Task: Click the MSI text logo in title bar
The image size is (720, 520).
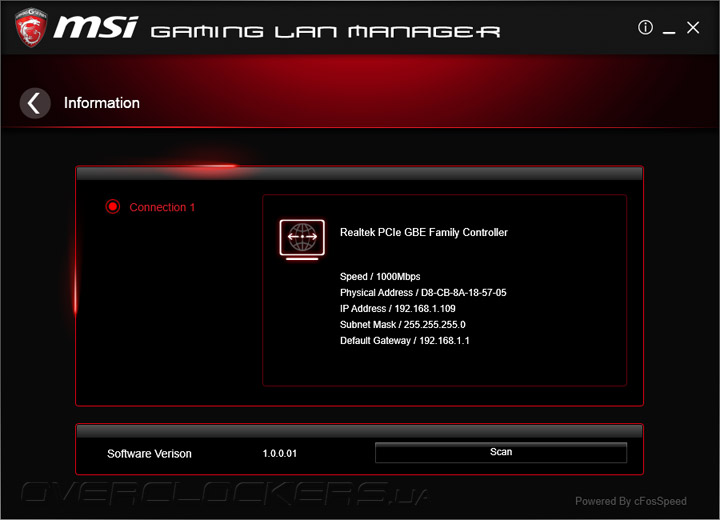Action: (x=96, y=27)
